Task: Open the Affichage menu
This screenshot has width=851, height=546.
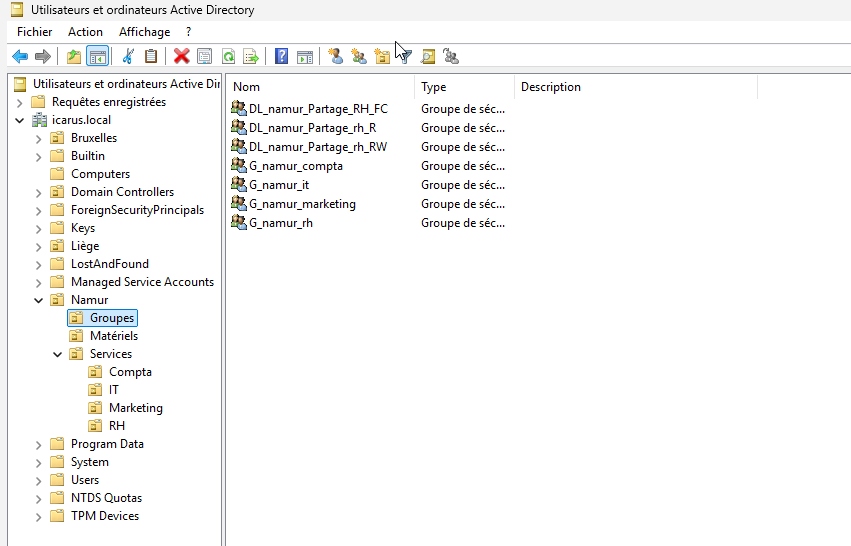Action: [144, 32]
